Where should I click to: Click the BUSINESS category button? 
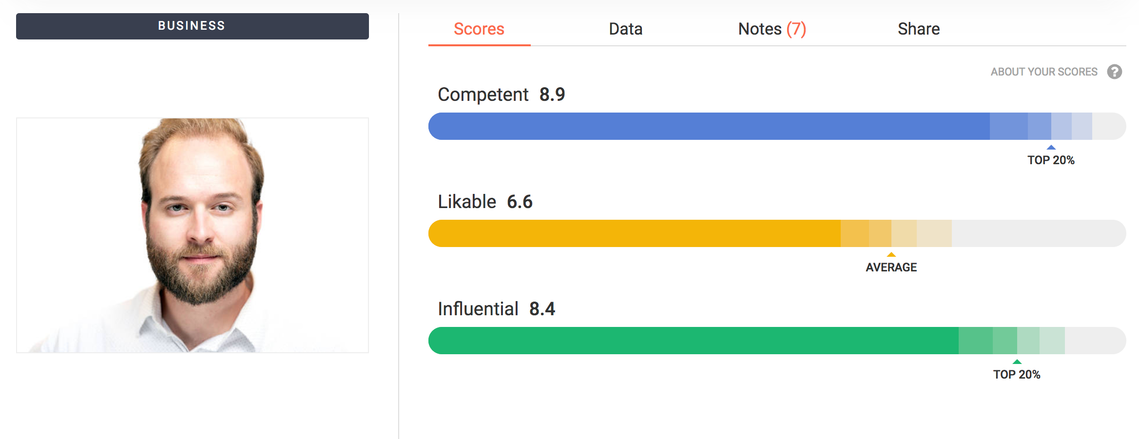click(192, 26)
